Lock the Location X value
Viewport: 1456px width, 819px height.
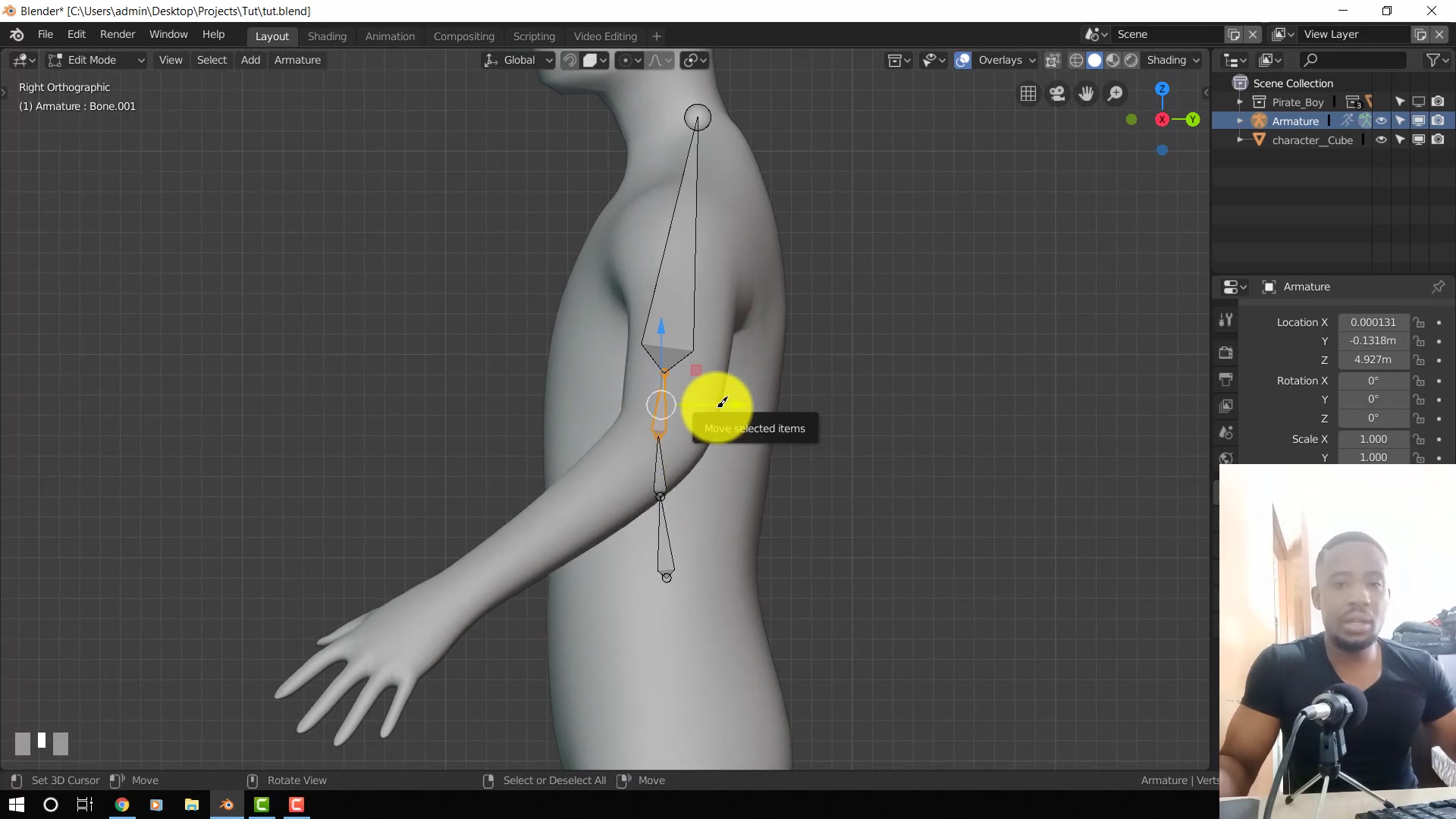1419,322
